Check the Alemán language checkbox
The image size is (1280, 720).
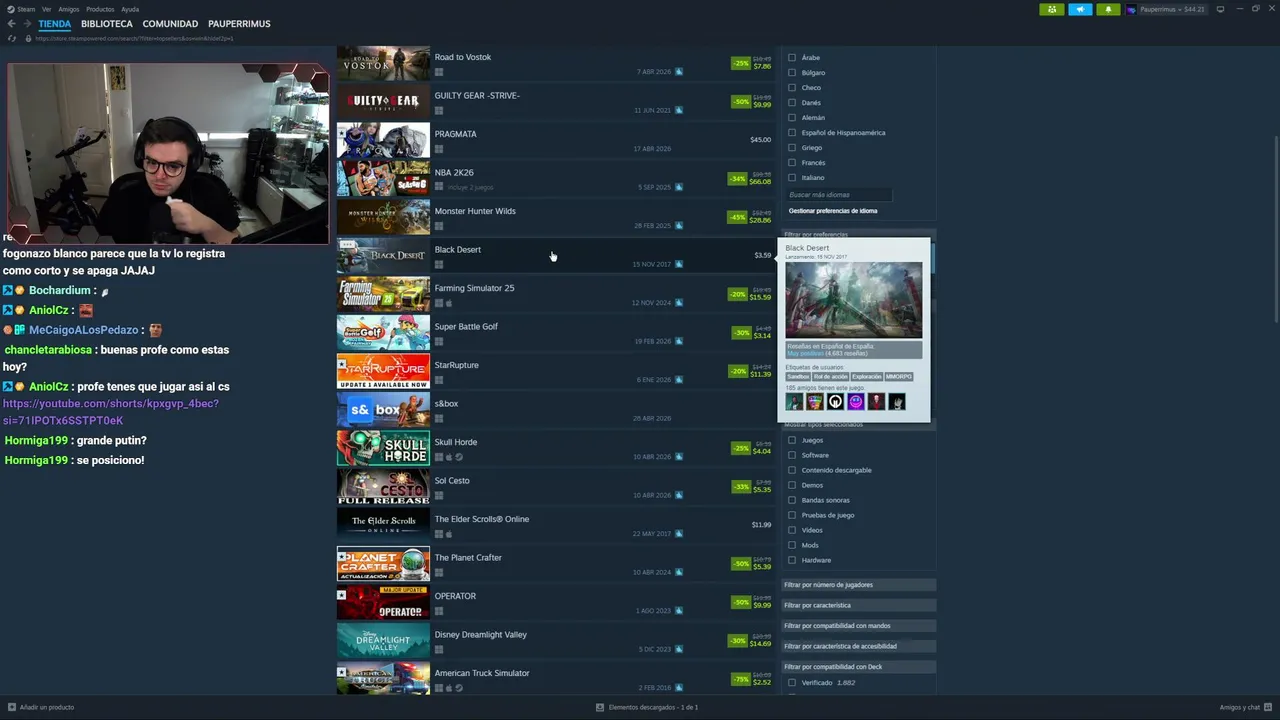(792, 118)
